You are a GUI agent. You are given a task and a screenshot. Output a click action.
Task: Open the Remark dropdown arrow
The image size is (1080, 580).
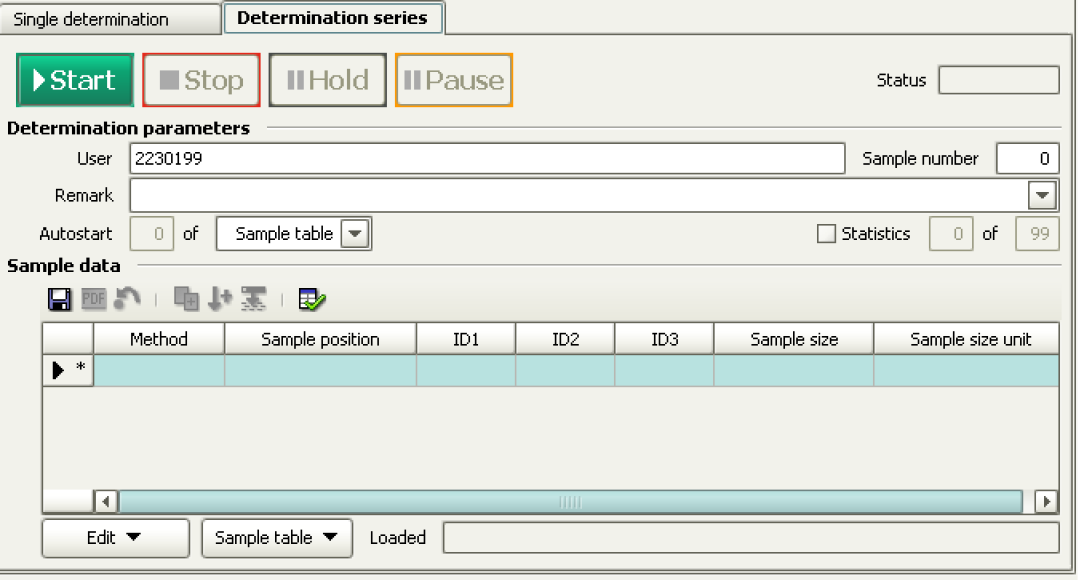pos(1042,196)
